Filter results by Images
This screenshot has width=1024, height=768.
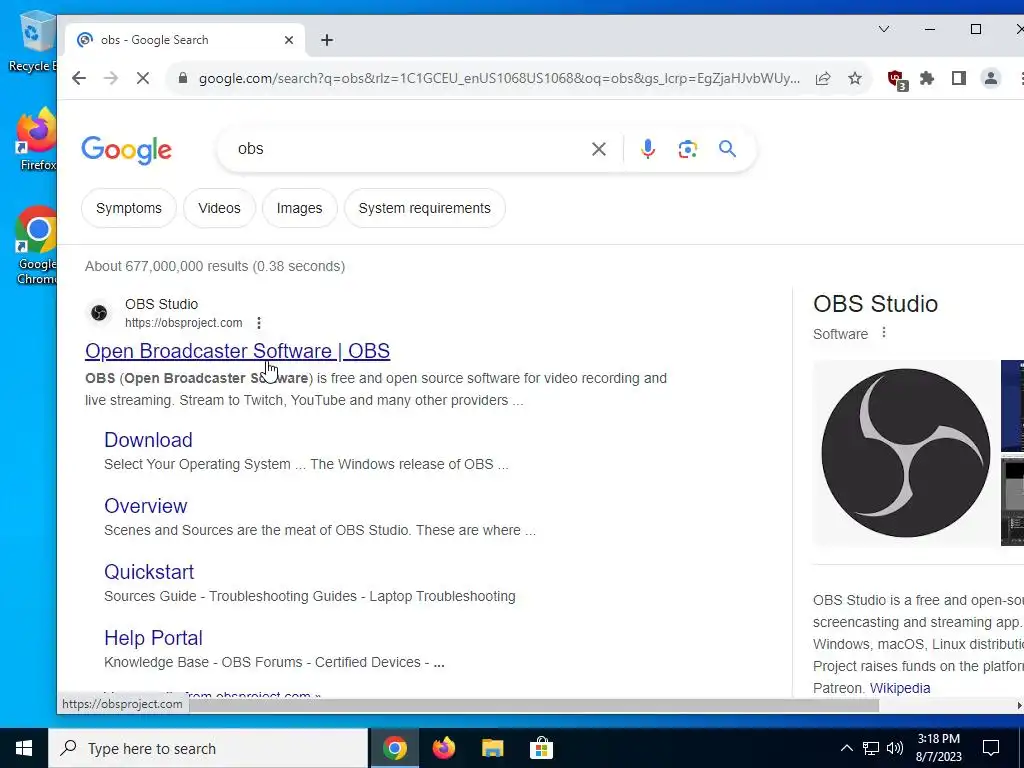[299, 208]
